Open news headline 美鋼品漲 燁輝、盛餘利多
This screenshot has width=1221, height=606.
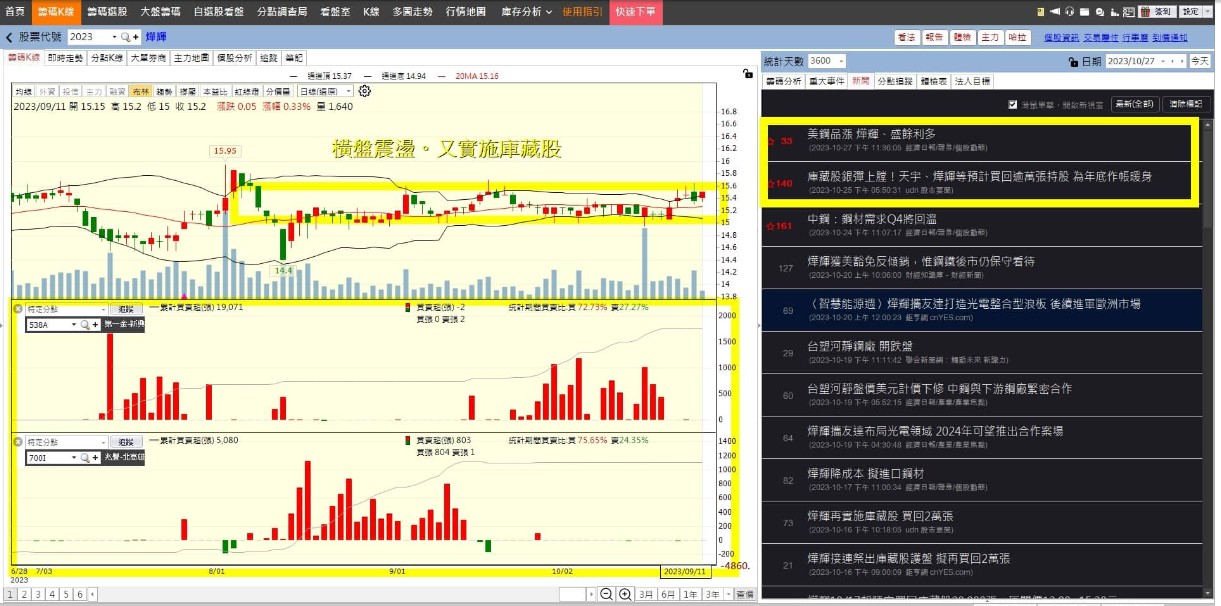[871, 134]
